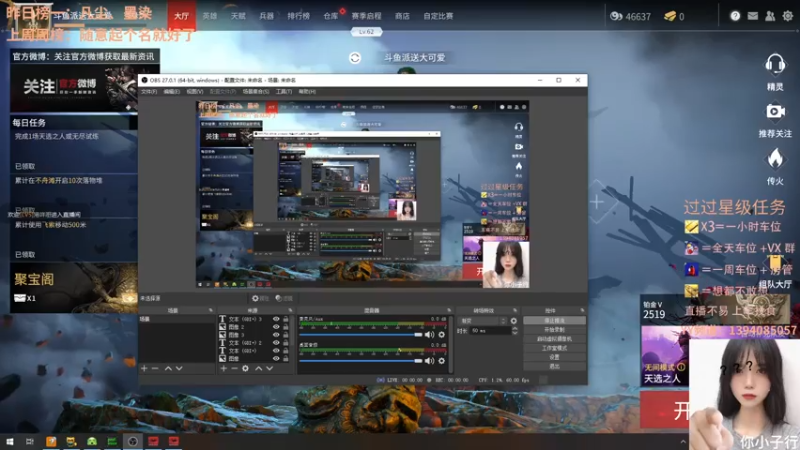Expand system tray hidden icons chevron
The height and width of the screenshot is (450, 800).
coord(683,442)
